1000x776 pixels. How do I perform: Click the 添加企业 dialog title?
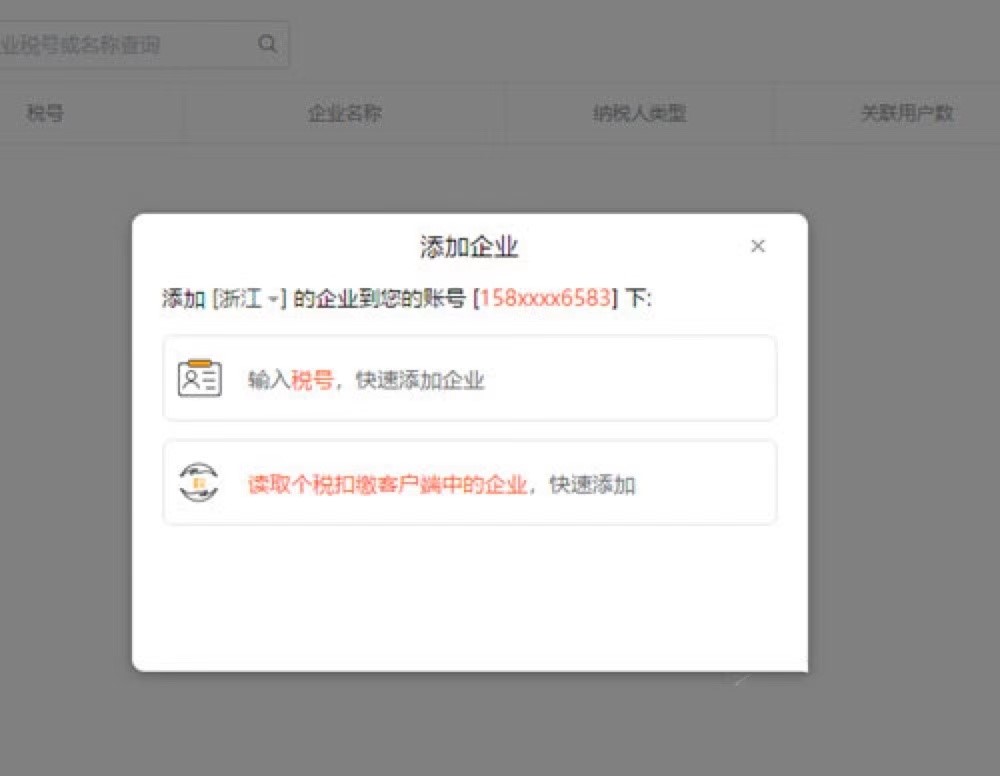pyautogui.click(x=469, y=247)
